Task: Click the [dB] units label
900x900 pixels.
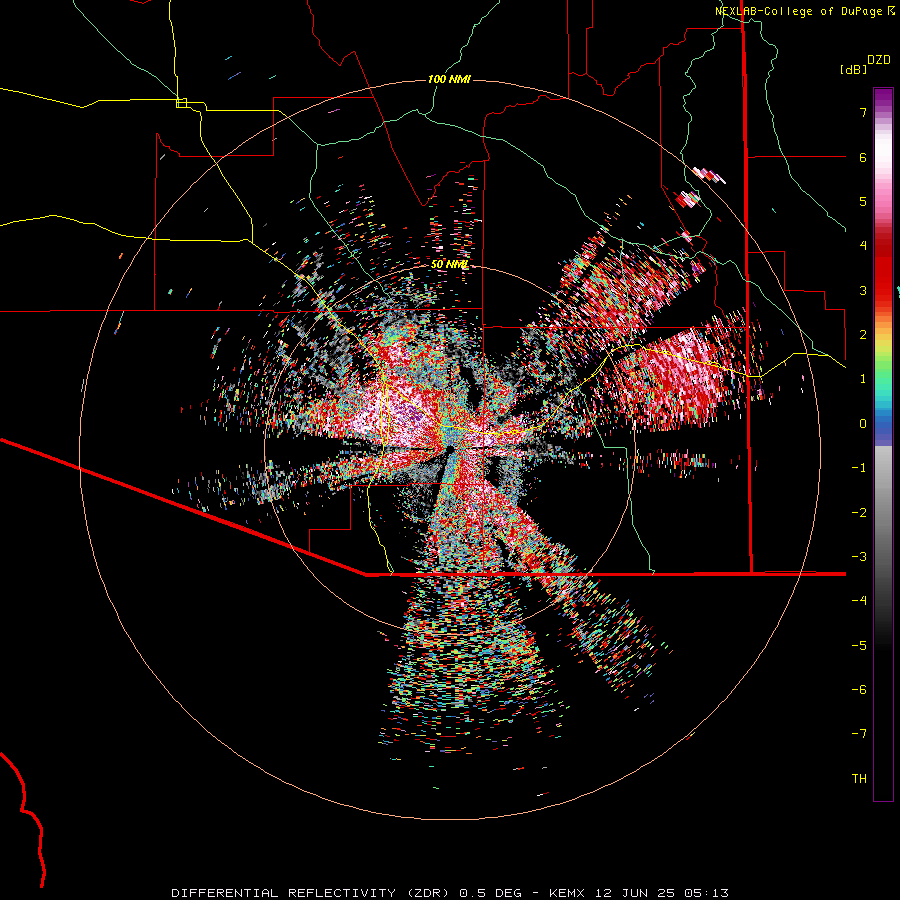Action: tap(854, 69)
